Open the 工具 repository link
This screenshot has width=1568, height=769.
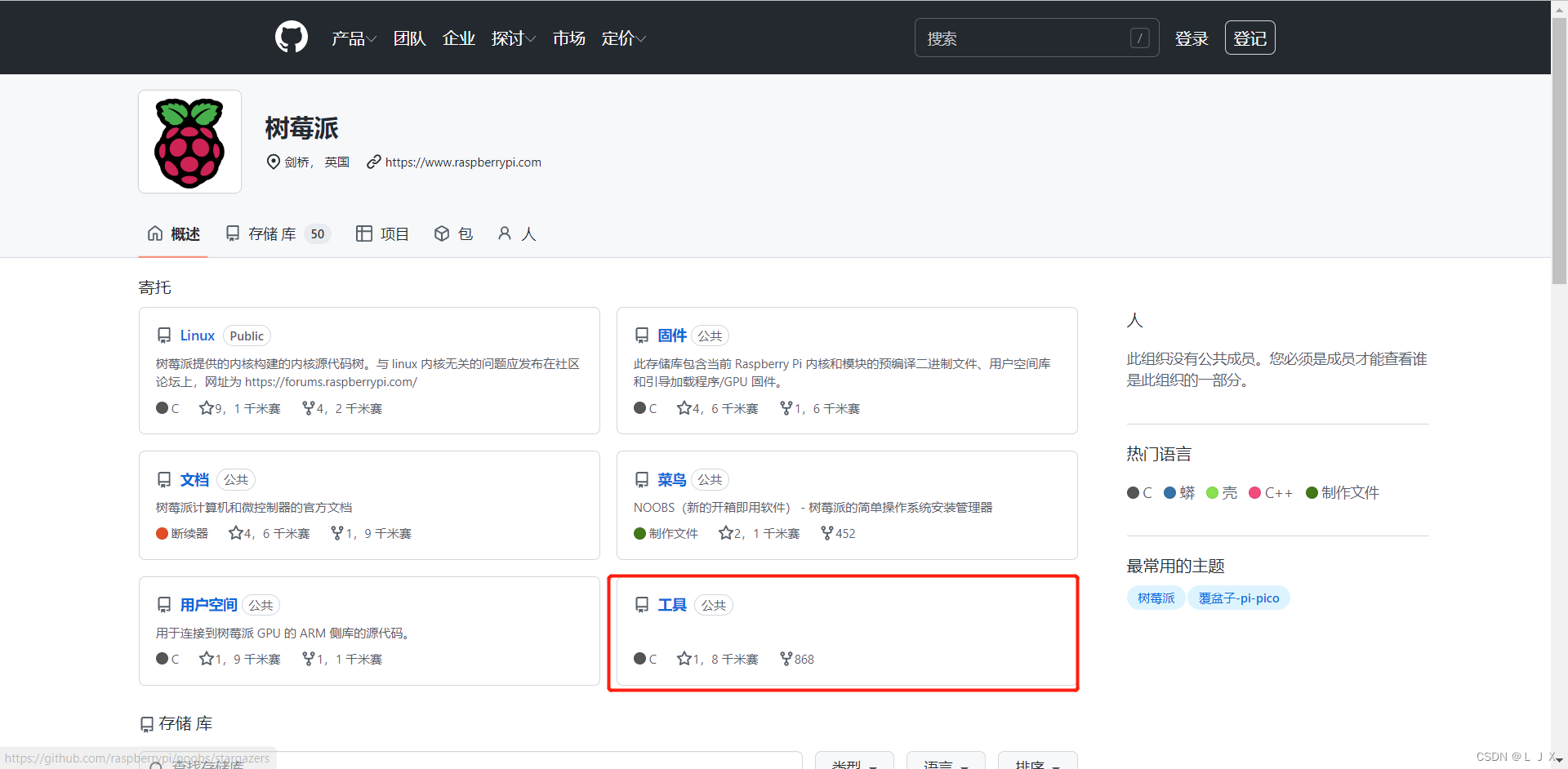[672, 605]
